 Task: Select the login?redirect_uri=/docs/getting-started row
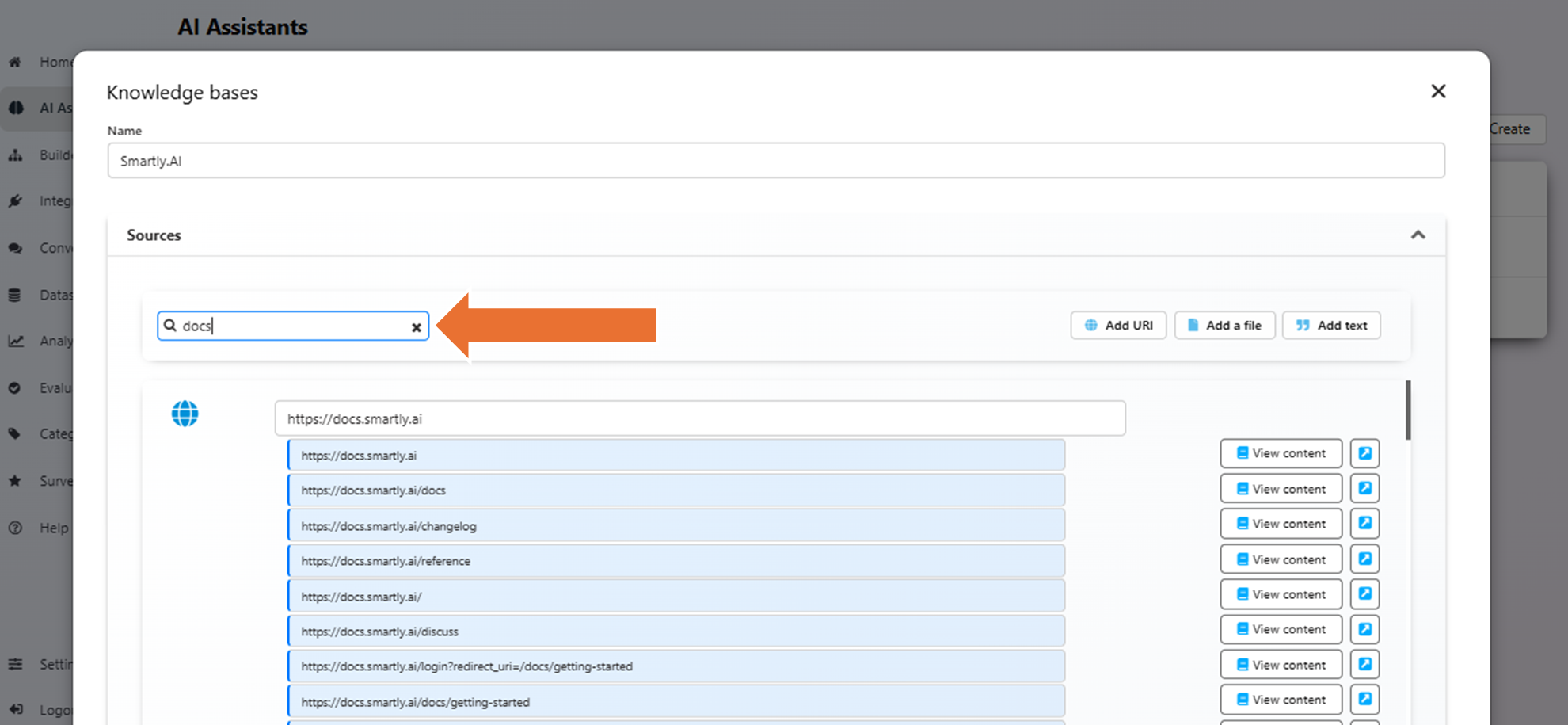click(x=676, y=666)
